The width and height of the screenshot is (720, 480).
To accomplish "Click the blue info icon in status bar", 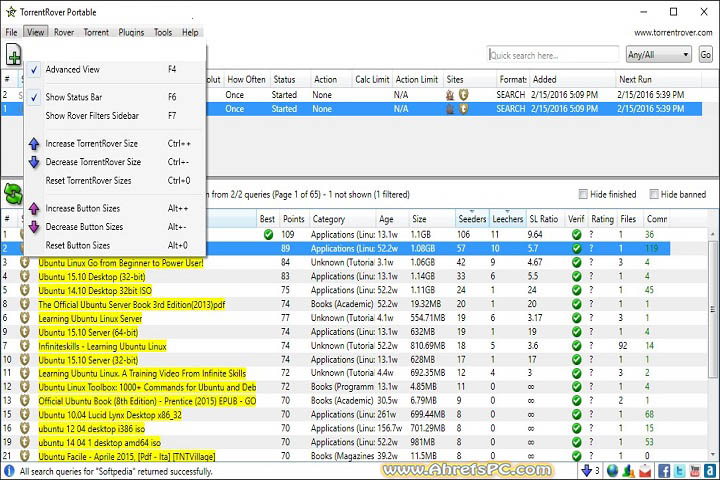I will (x=9, y=471).
